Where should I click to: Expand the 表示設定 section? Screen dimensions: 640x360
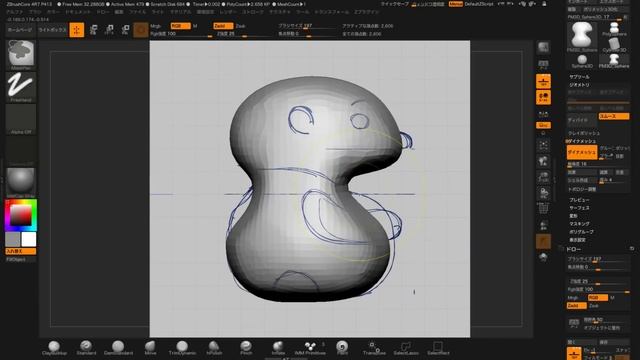578,240
